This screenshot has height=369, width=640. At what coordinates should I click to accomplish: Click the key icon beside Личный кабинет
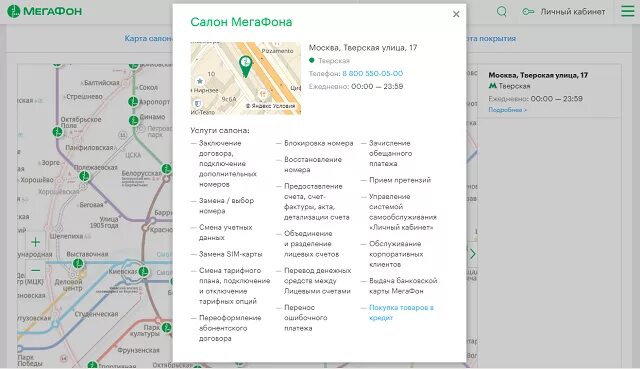(x=528, y=12)
